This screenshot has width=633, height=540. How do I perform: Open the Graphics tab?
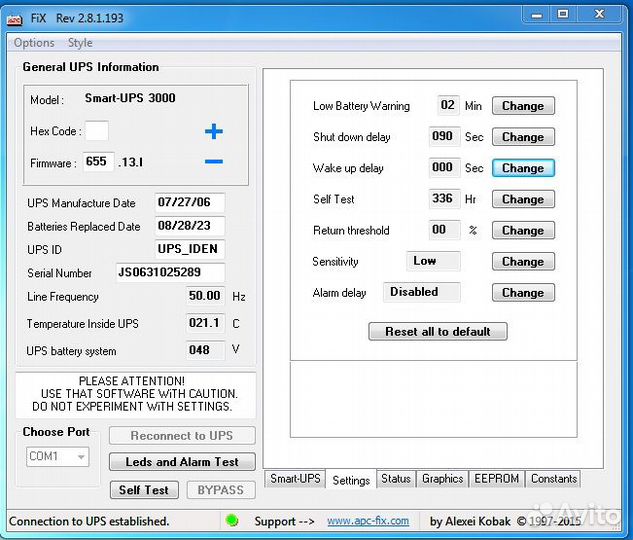click(442, 479)
